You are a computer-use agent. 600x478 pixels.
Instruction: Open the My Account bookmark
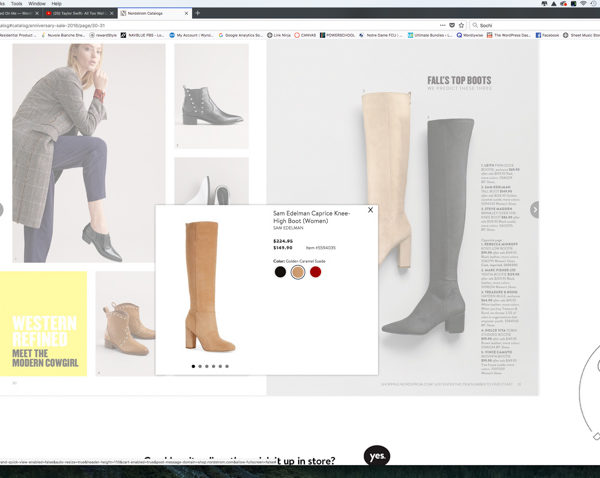point(191,35)
